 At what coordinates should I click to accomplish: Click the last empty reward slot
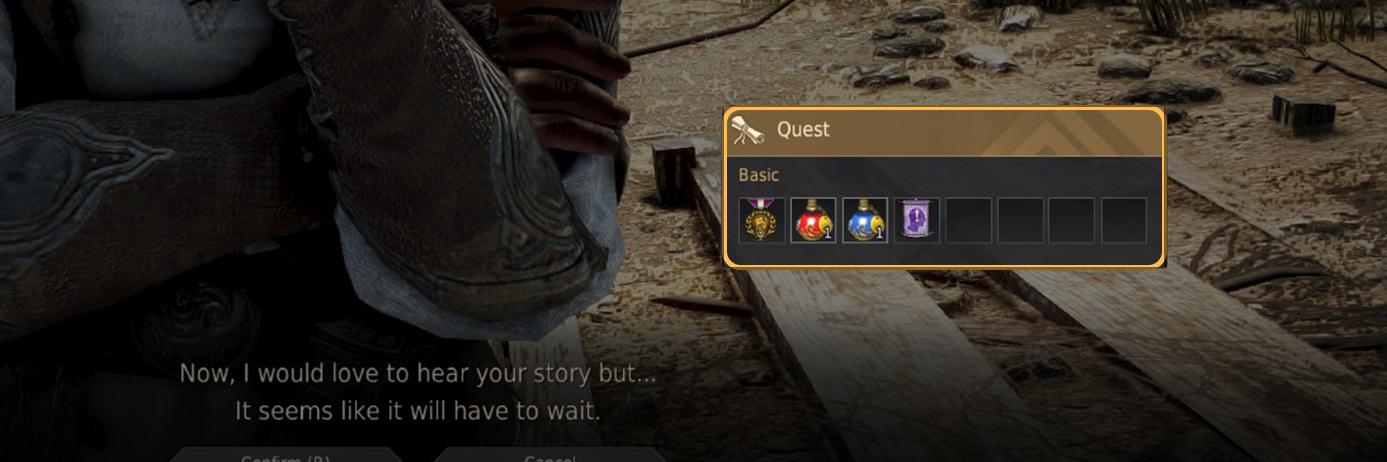tap(1124, 220)
